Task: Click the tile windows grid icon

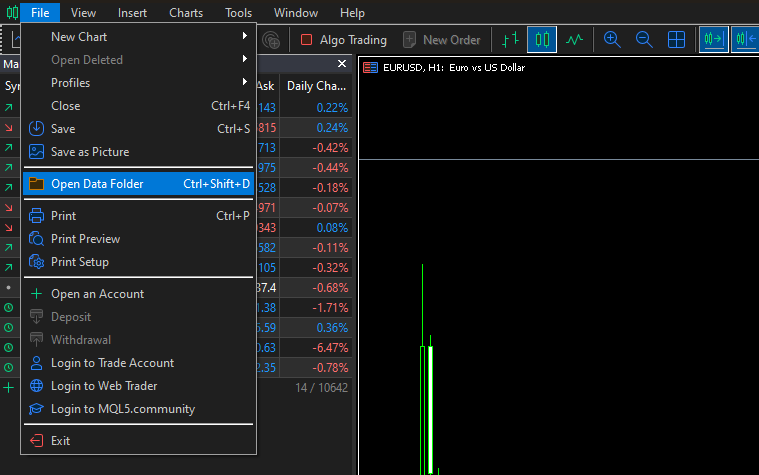Action: 676,39
